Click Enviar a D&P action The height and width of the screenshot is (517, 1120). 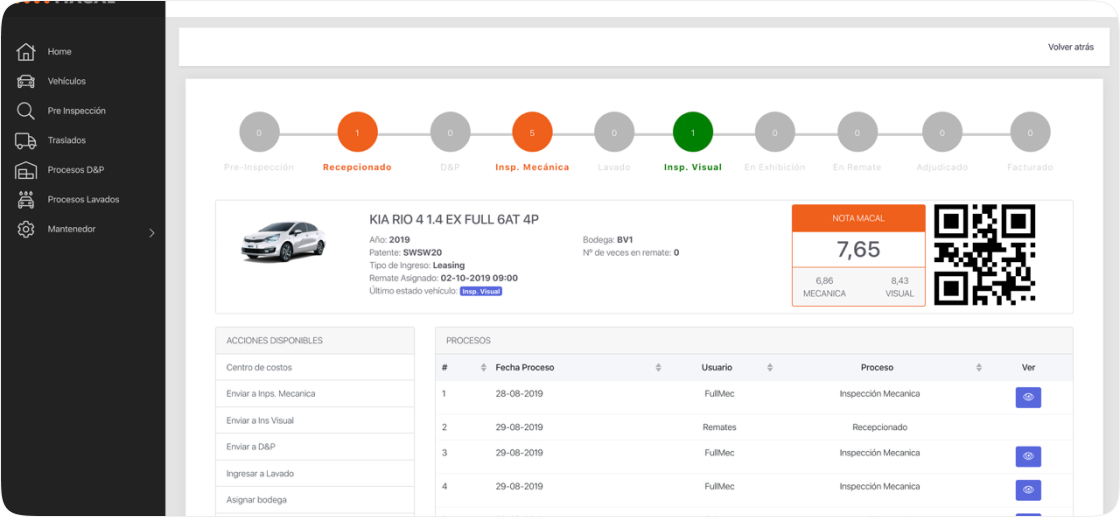315,446
